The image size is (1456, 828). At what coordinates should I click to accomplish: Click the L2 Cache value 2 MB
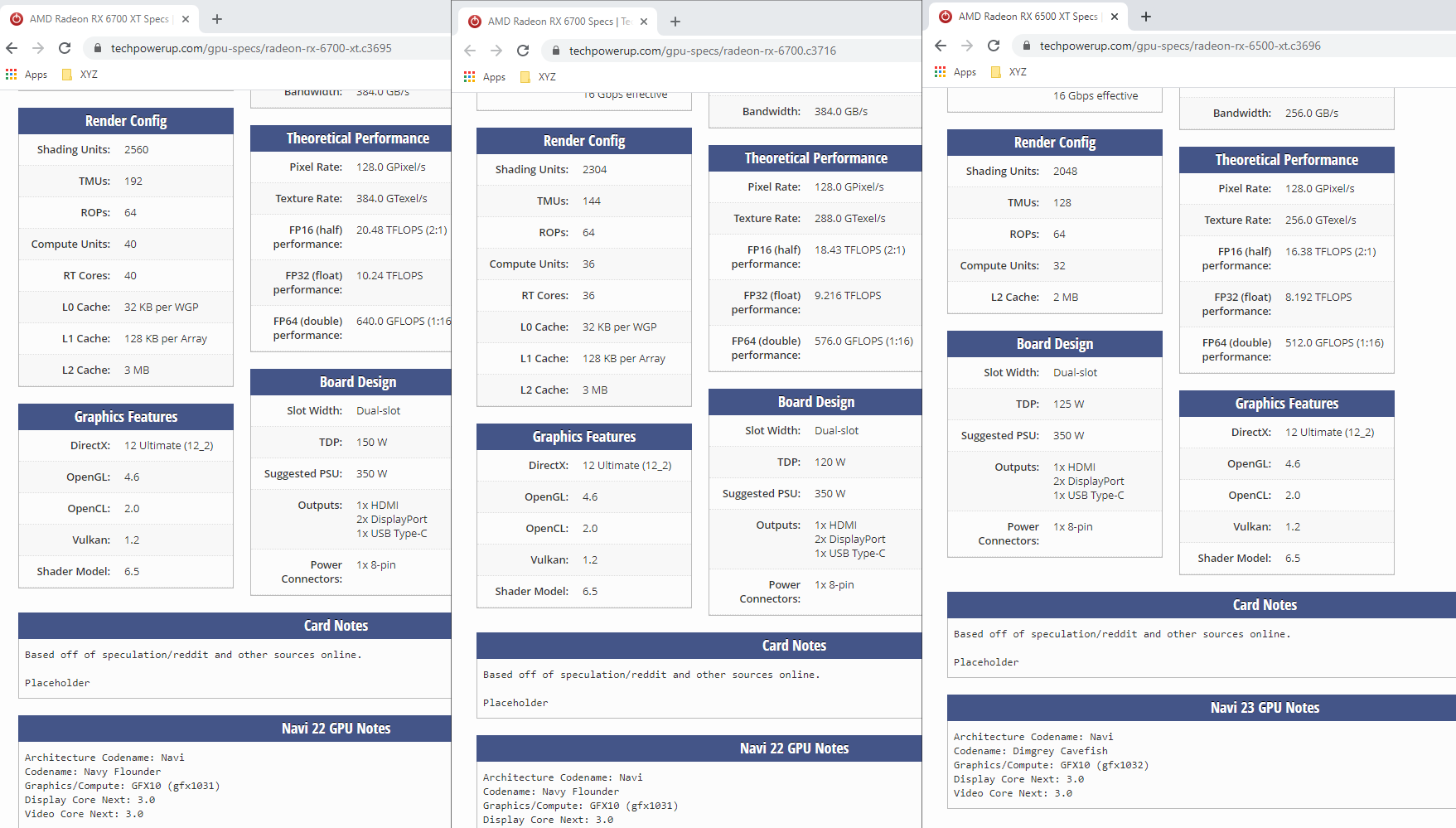click(x=1066, y=298)
